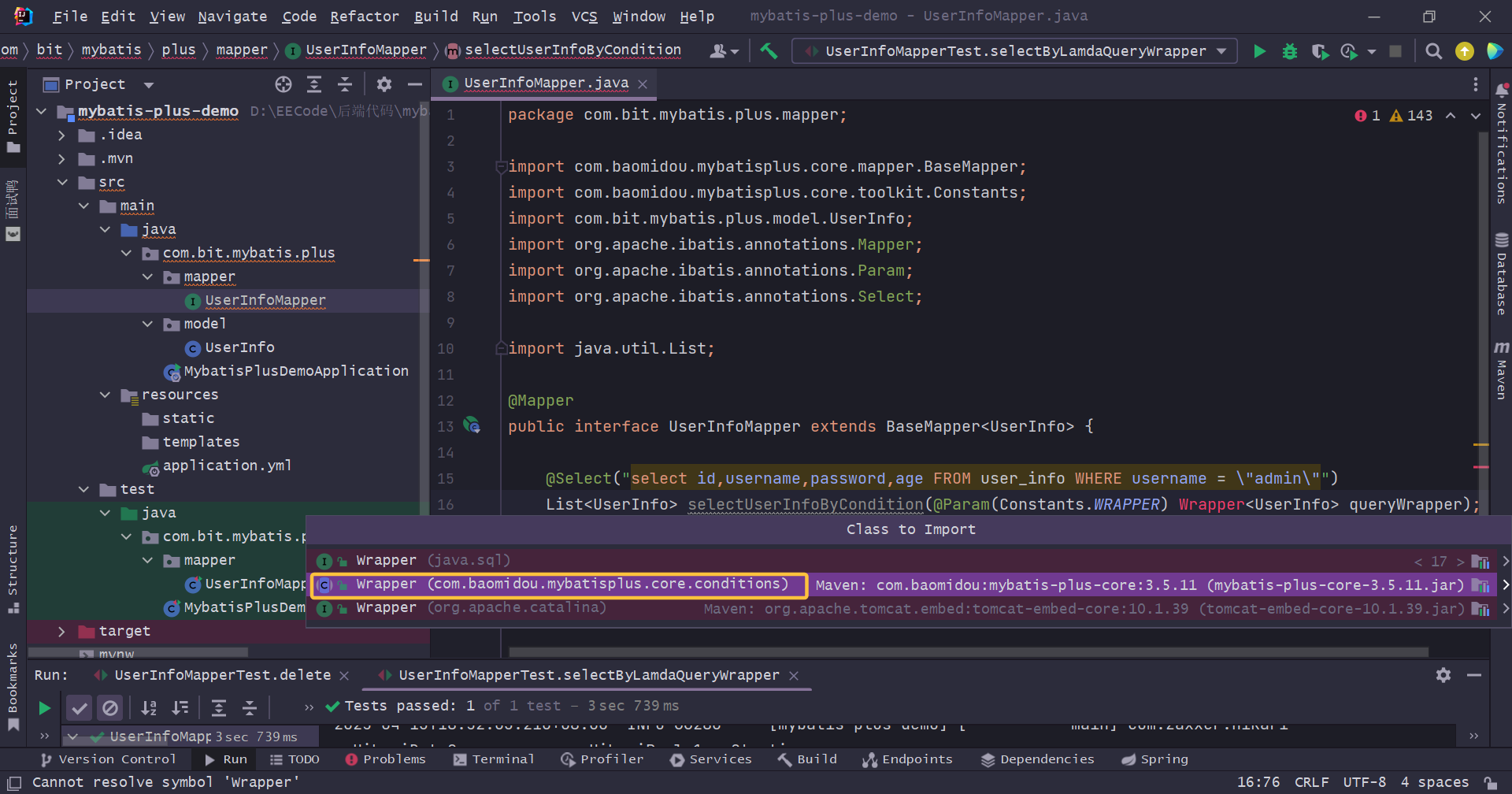The width and height of the screenshot is (1512, 794).
Task: Open Search Everywhere magnifier icon
Action: pos(1434,51)
